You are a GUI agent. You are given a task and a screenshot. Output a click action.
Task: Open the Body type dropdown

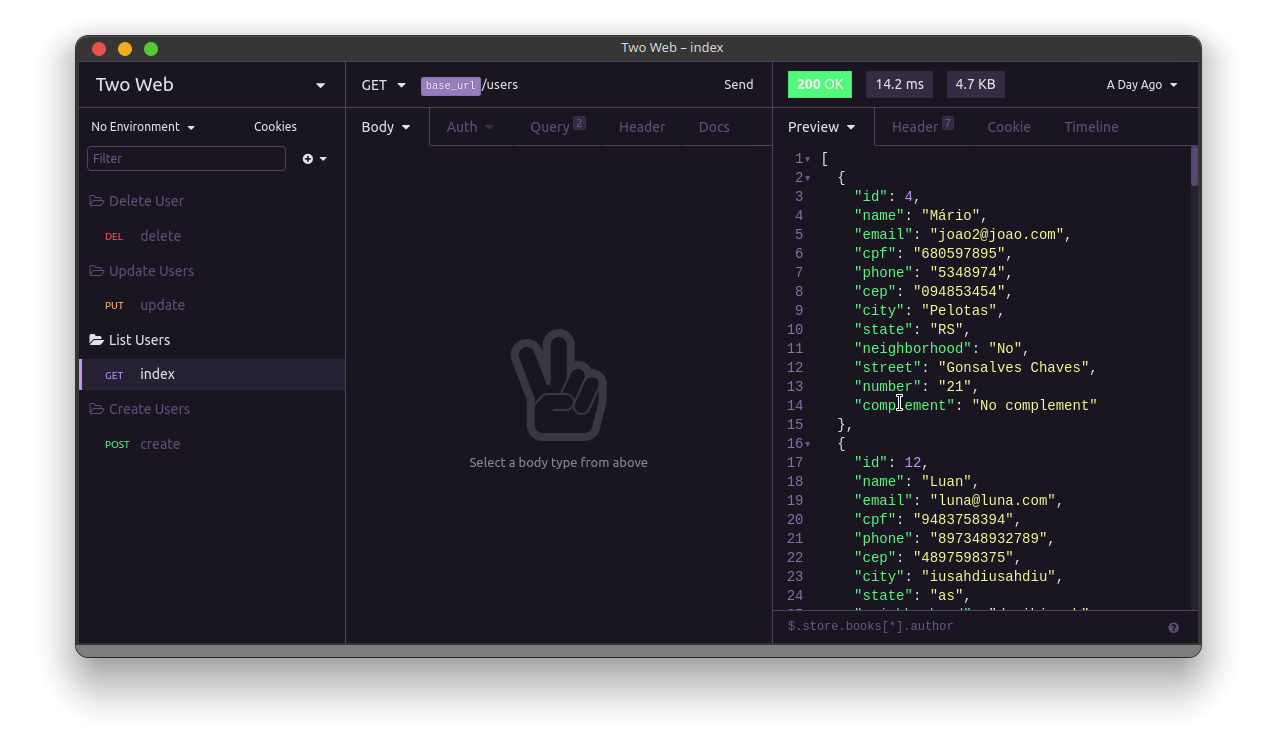tap(386, 127)
